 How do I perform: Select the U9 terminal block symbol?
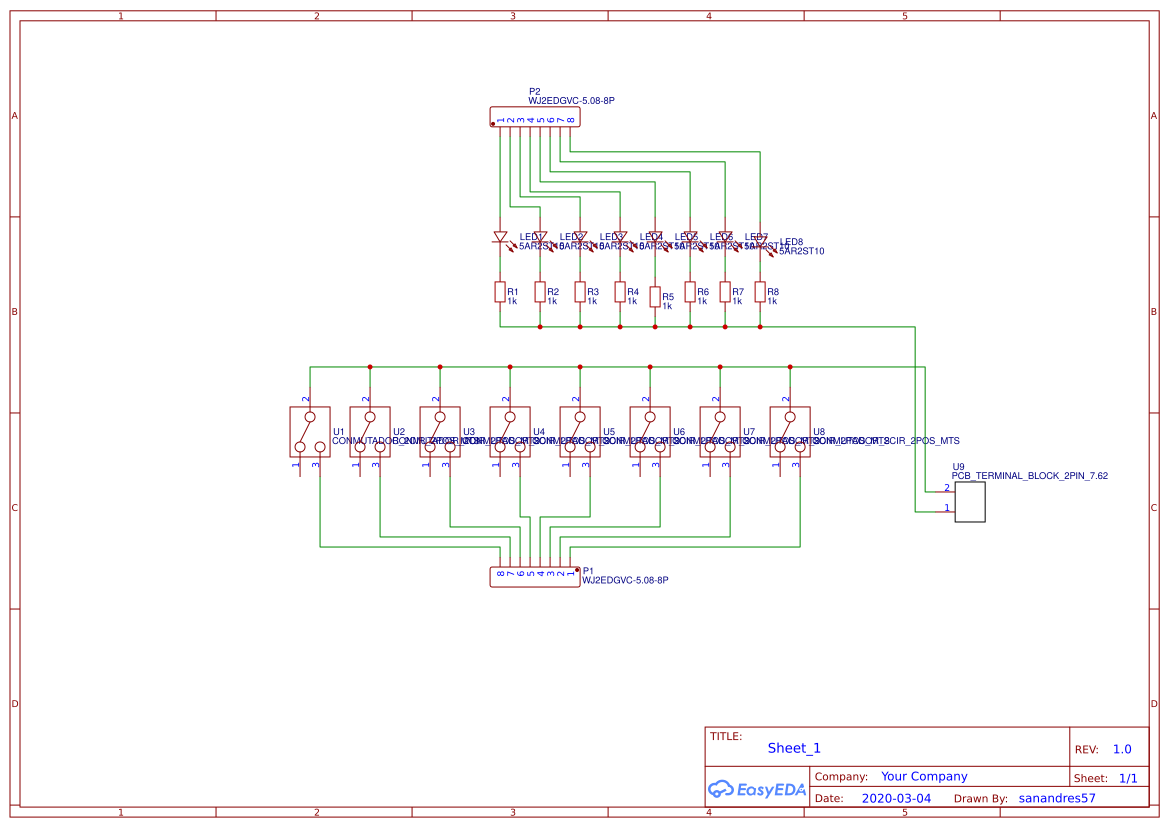970,503
